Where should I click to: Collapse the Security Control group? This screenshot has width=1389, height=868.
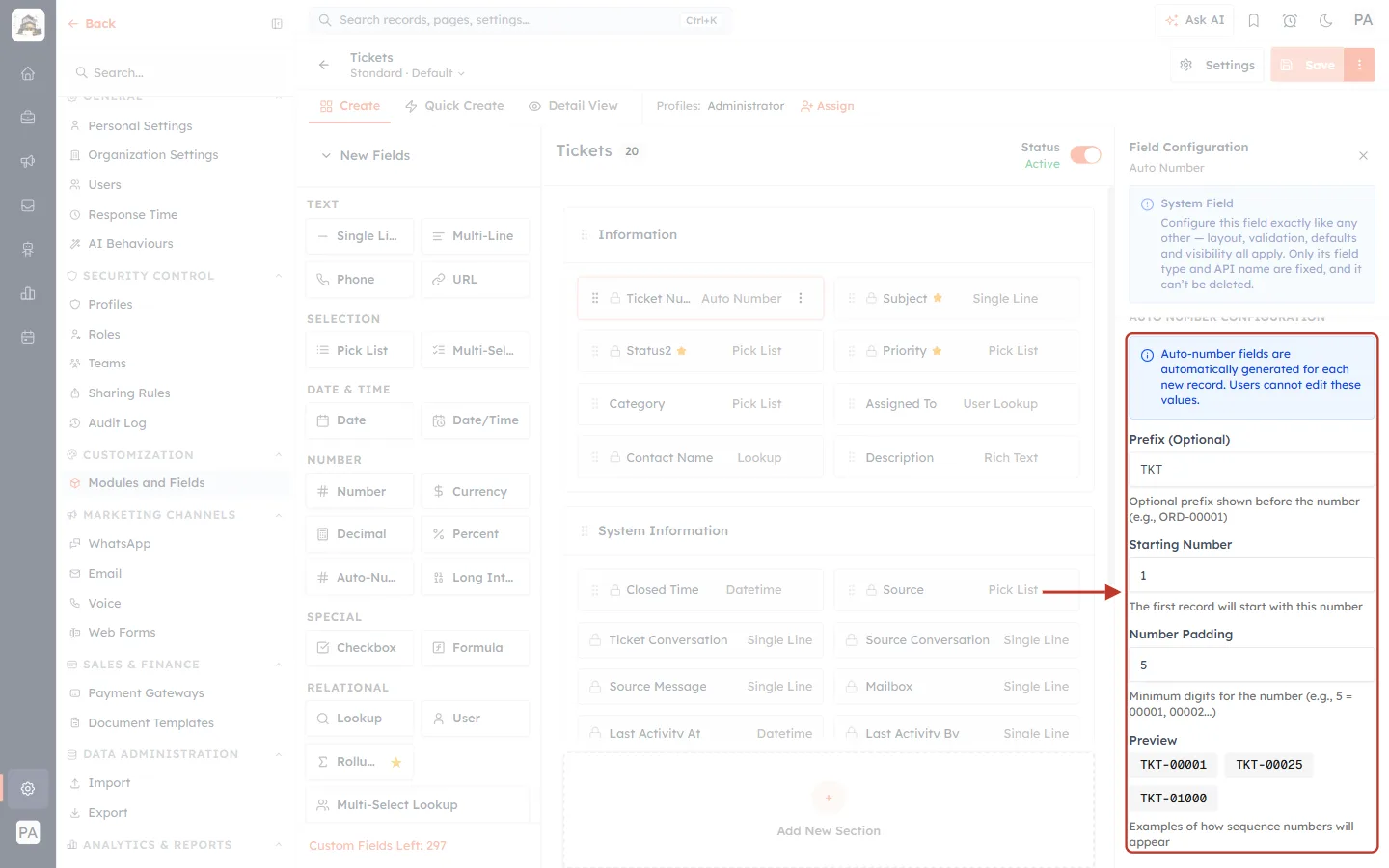[279, 276]
